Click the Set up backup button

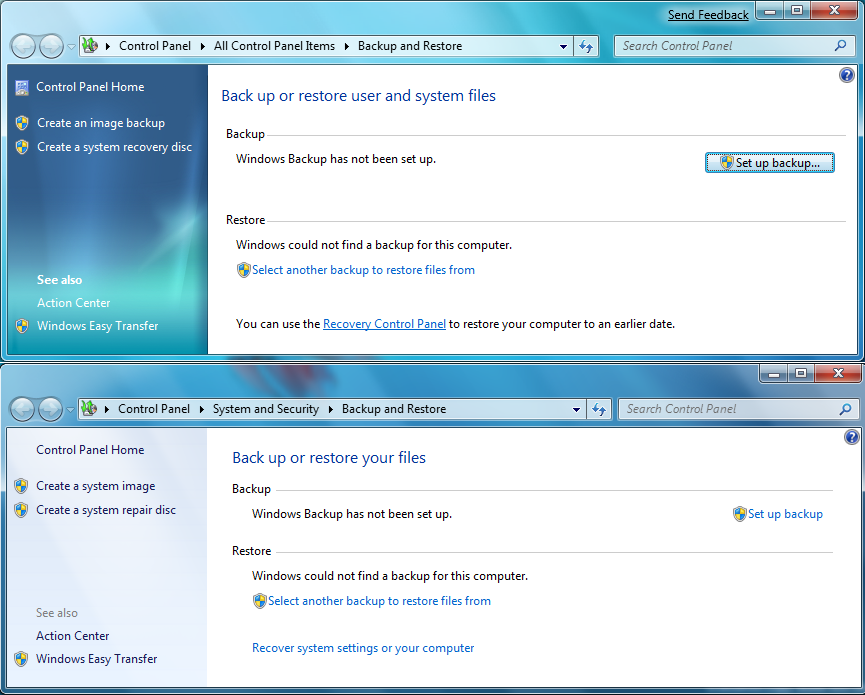pos(769,162)
